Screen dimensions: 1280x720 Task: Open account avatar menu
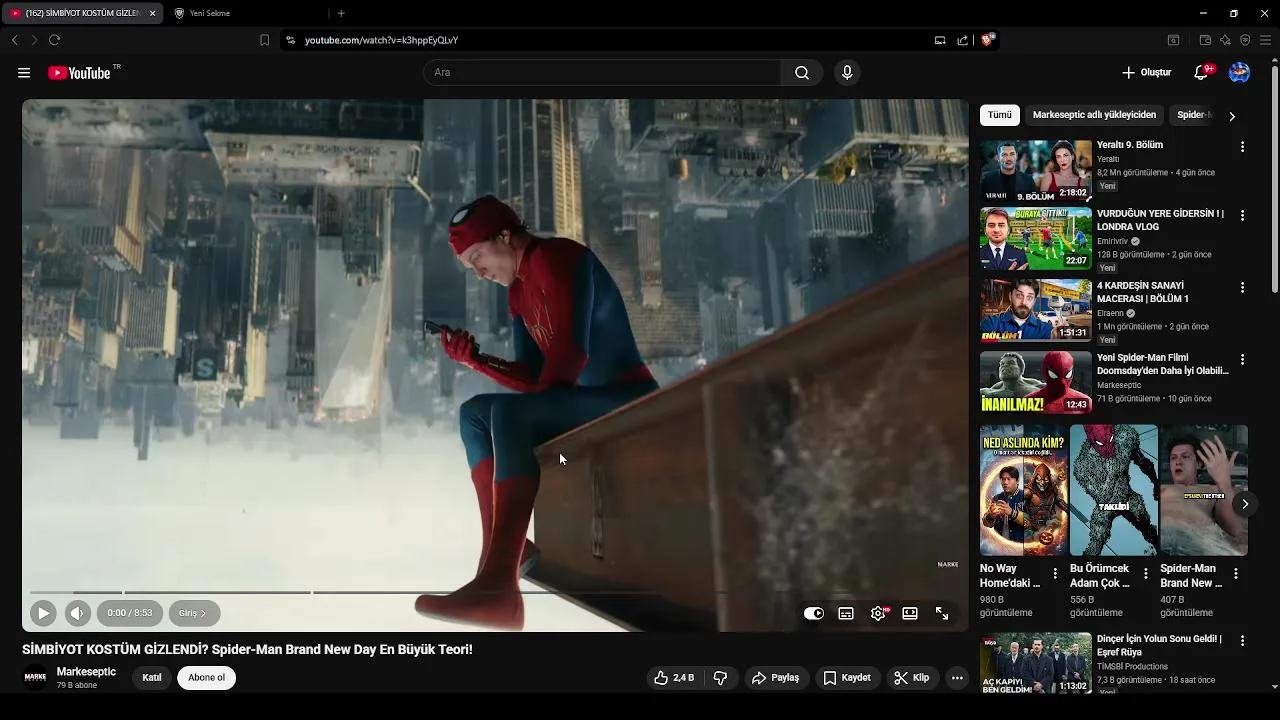click(1239, 73)
